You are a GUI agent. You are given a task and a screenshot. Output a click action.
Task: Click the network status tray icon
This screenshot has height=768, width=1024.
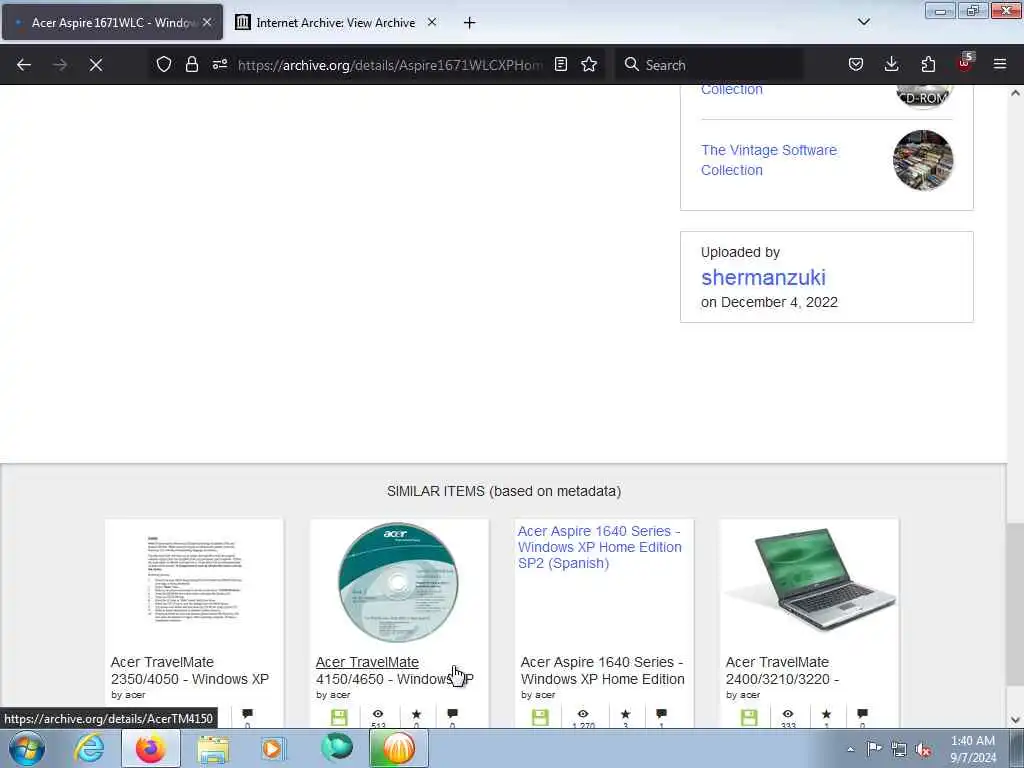point(899,749)
